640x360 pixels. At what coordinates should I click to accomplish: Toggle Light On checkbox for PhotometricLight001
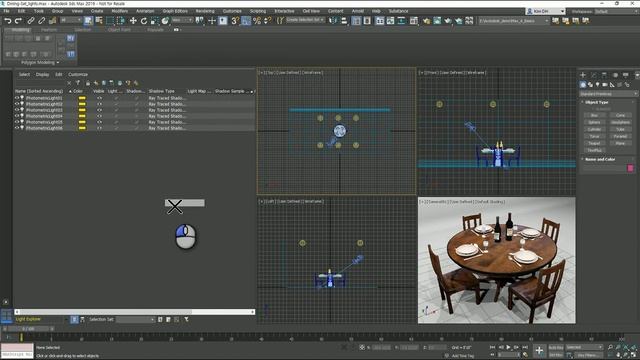[116, 98]
